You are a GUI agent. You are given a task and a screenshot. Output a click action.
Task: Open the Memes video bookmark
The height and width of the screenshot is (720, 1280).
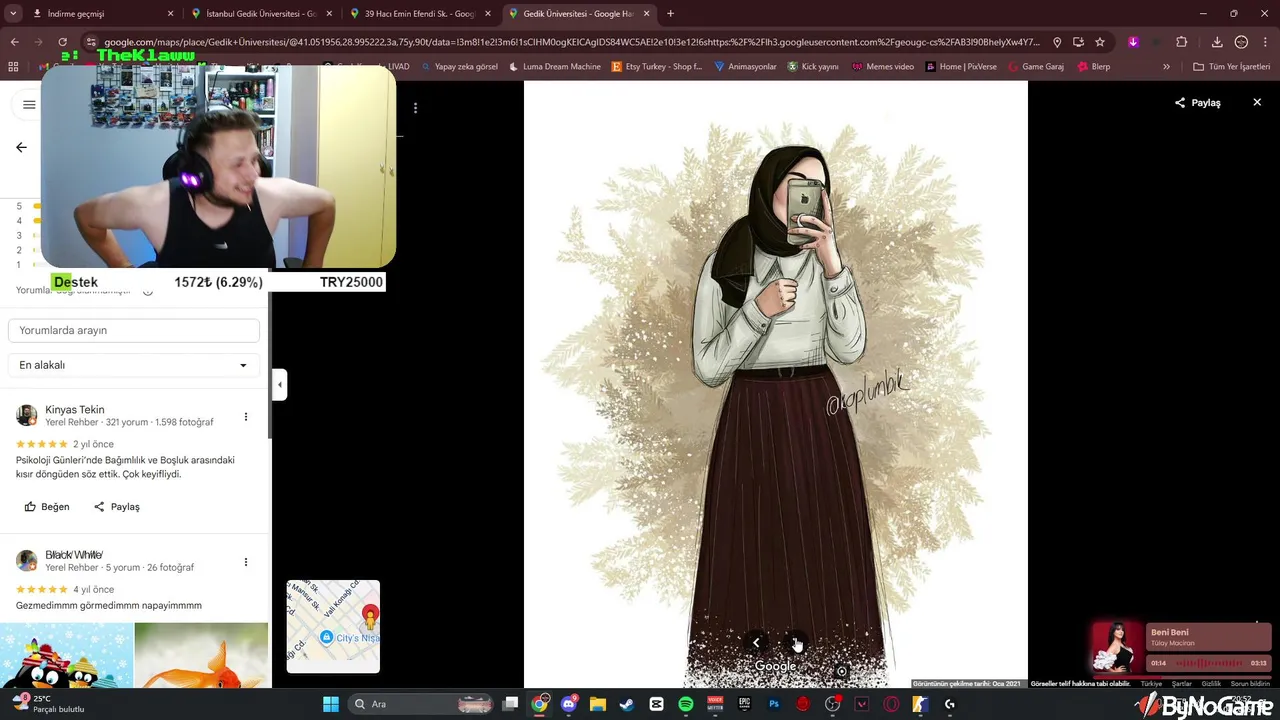883,66
